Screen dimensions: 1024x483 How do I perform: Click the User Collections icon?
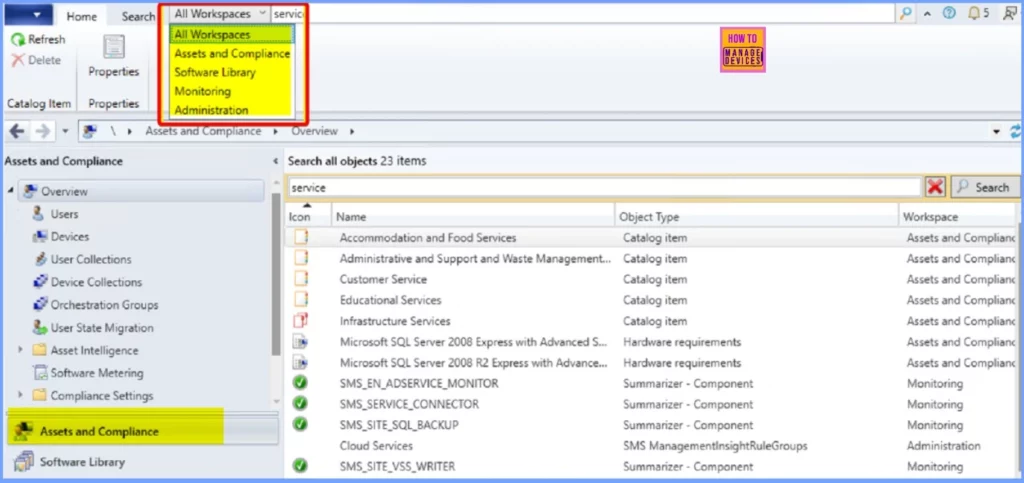[39, 259]
